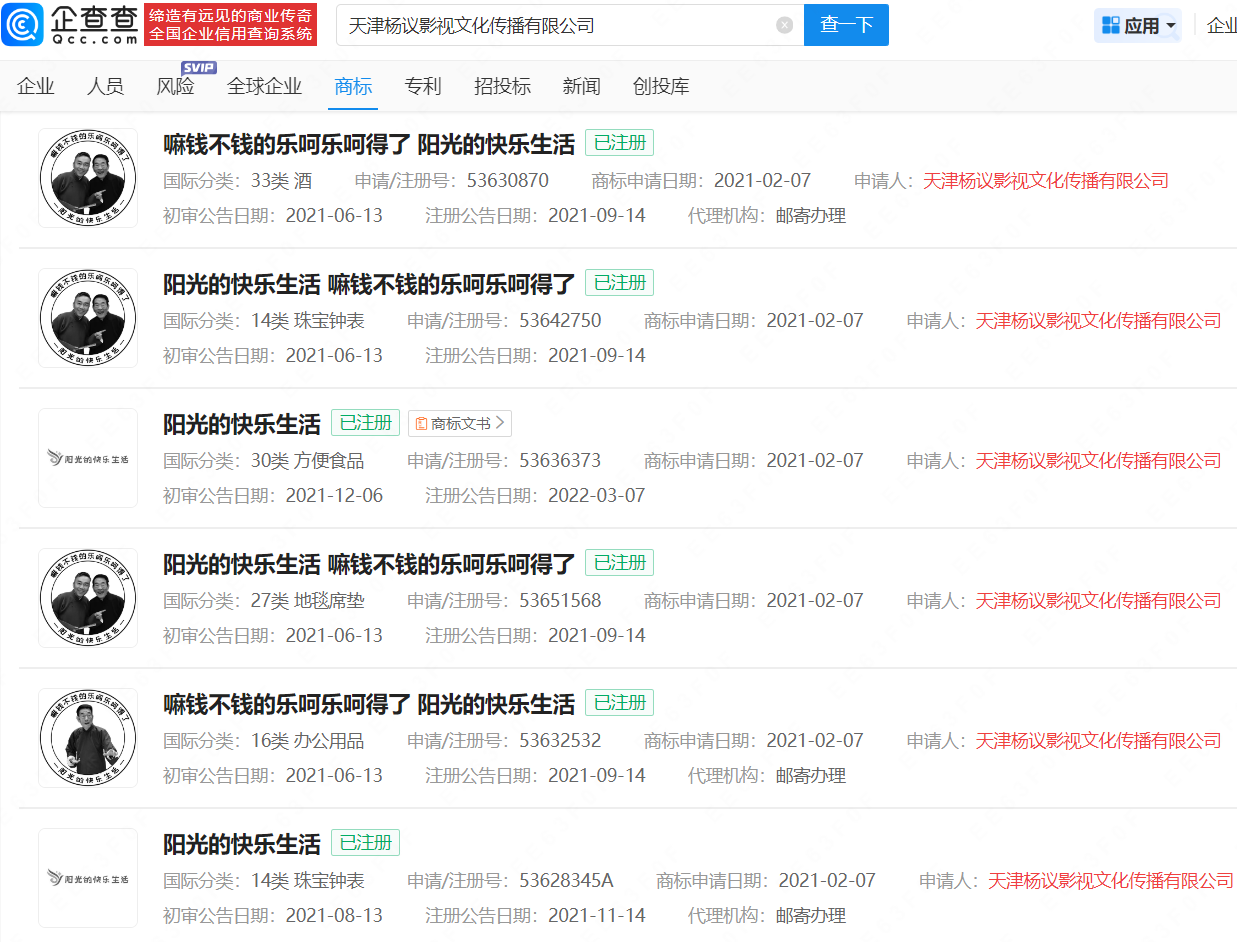Open trademark thumbnail for 16类 办公用品 entry

click(88, 738)
